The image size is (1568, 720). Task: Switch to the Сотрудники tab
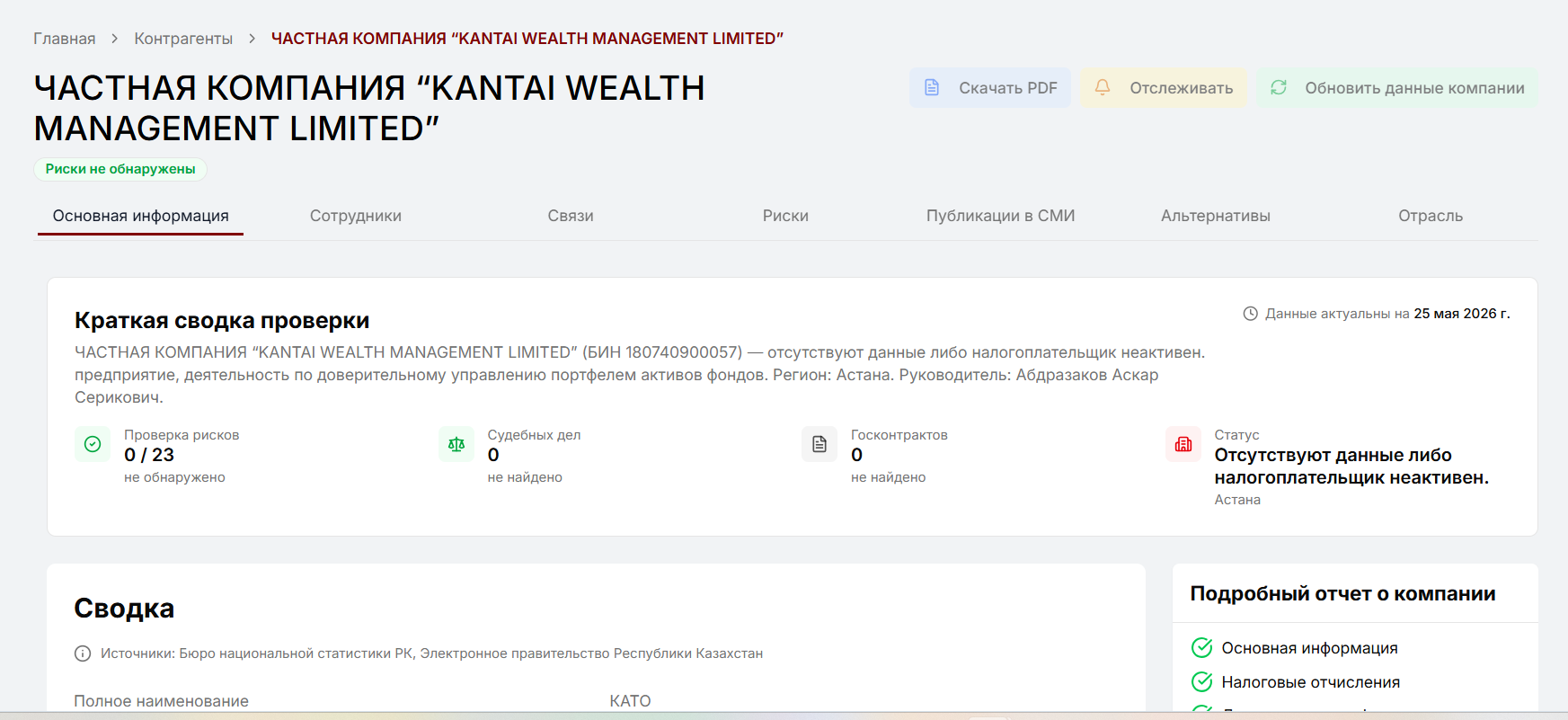(x=356, y=216)
